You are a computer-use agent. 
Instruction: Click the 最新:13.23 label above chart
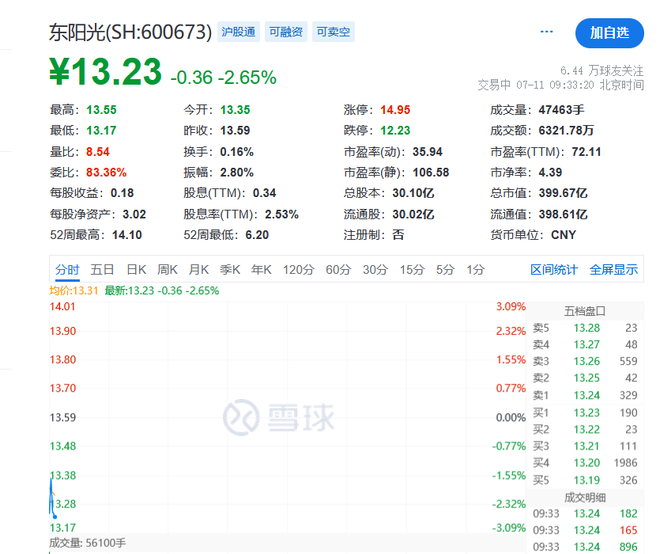click(x=162, y=291)
